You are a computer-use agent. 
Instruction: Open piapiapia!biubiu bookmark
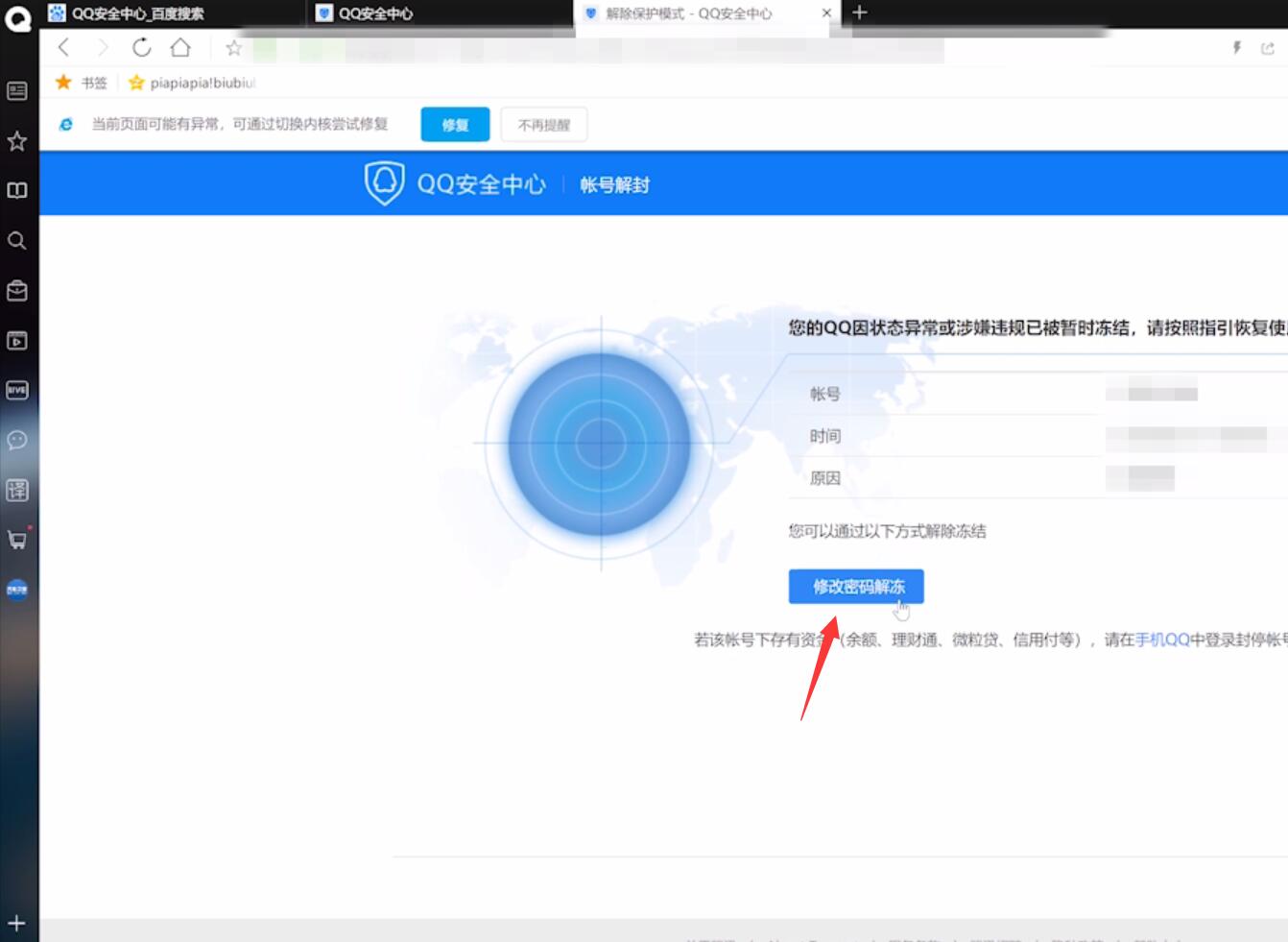point(192,83)
